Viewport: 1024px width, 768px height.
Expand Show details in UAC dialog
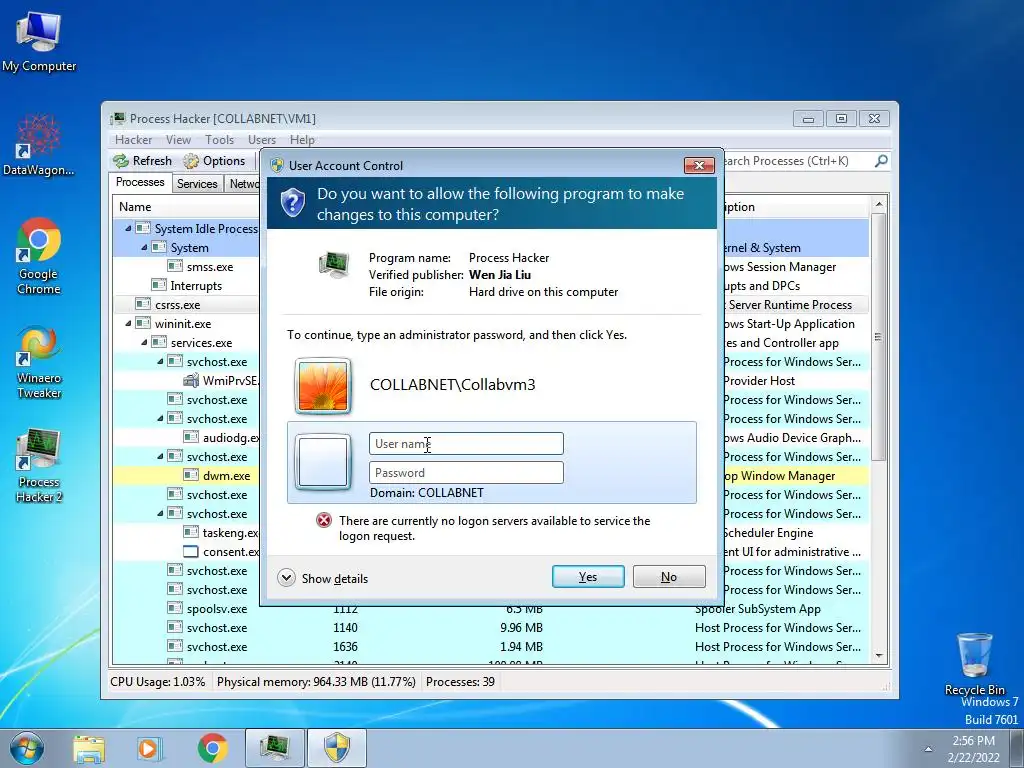pyautogui.click(x=323, y=578)
